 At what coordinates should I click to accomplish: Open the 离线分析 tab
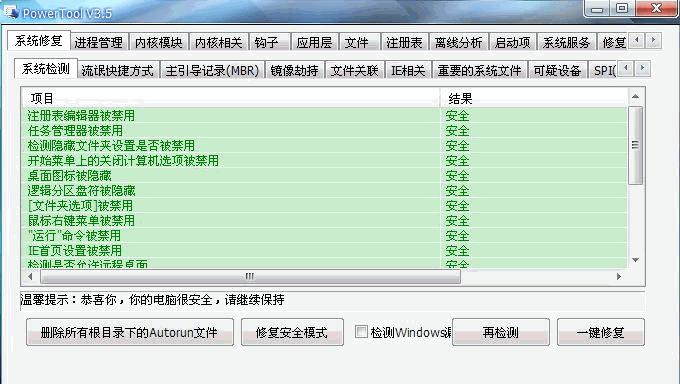coord(458,43)
